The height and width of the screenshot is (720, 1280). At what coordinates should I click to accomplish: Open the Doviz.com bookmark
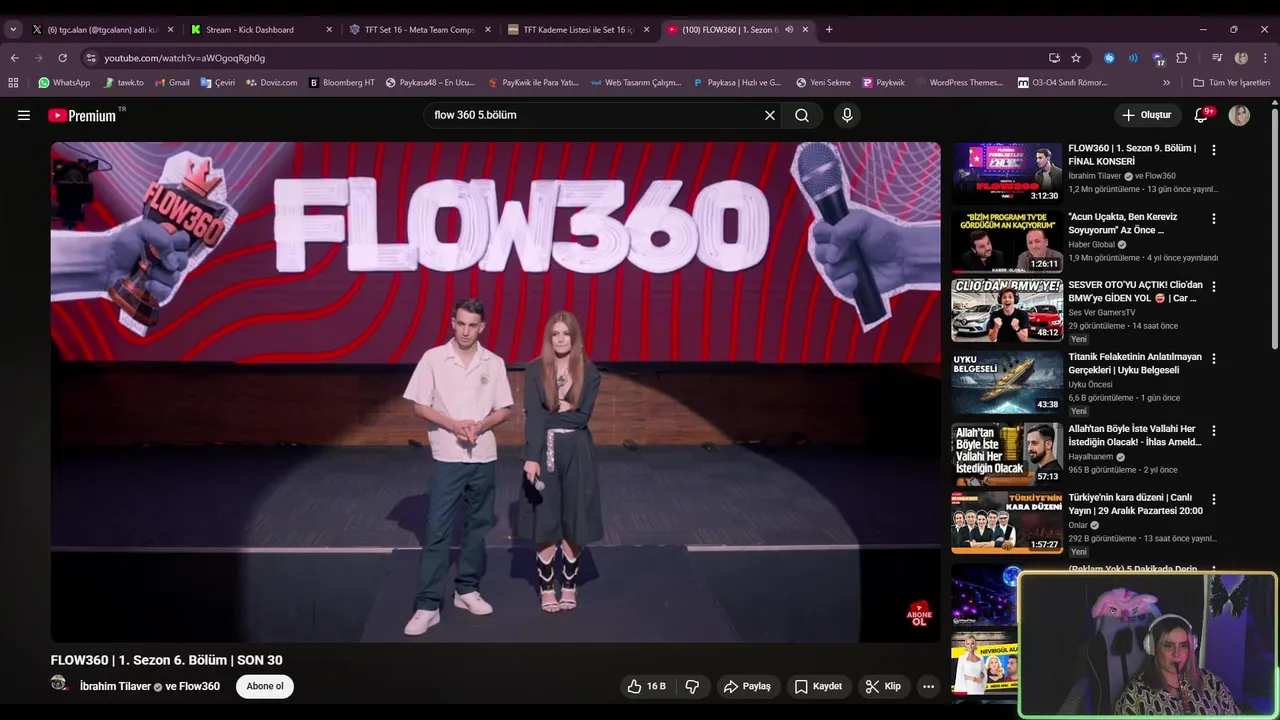pos(271,83)
